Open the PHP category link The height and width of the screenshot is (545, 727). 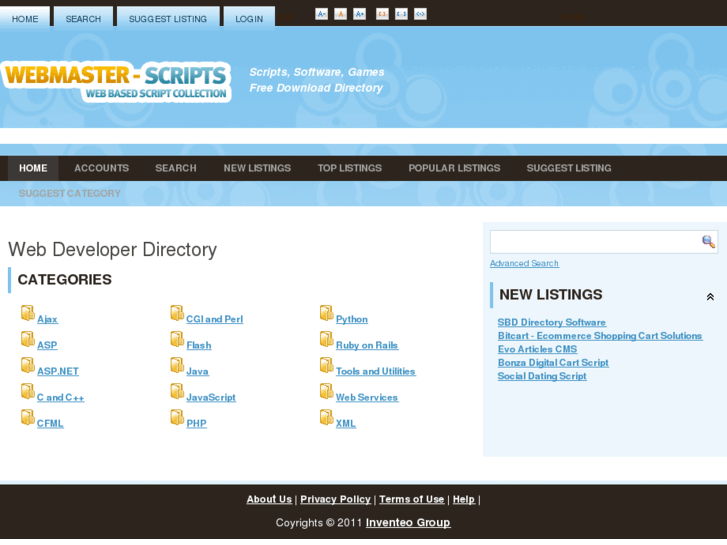coord(197,423)
